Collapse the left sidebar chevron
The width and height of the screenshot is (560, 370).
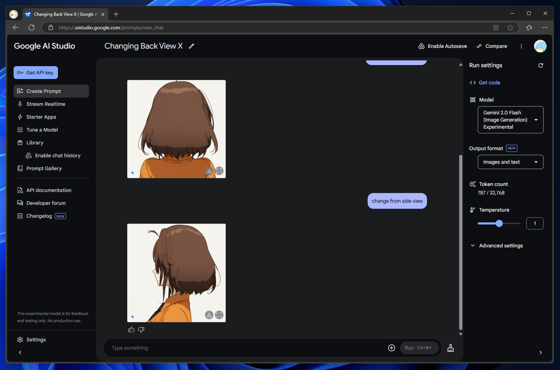tap(20, 352)
